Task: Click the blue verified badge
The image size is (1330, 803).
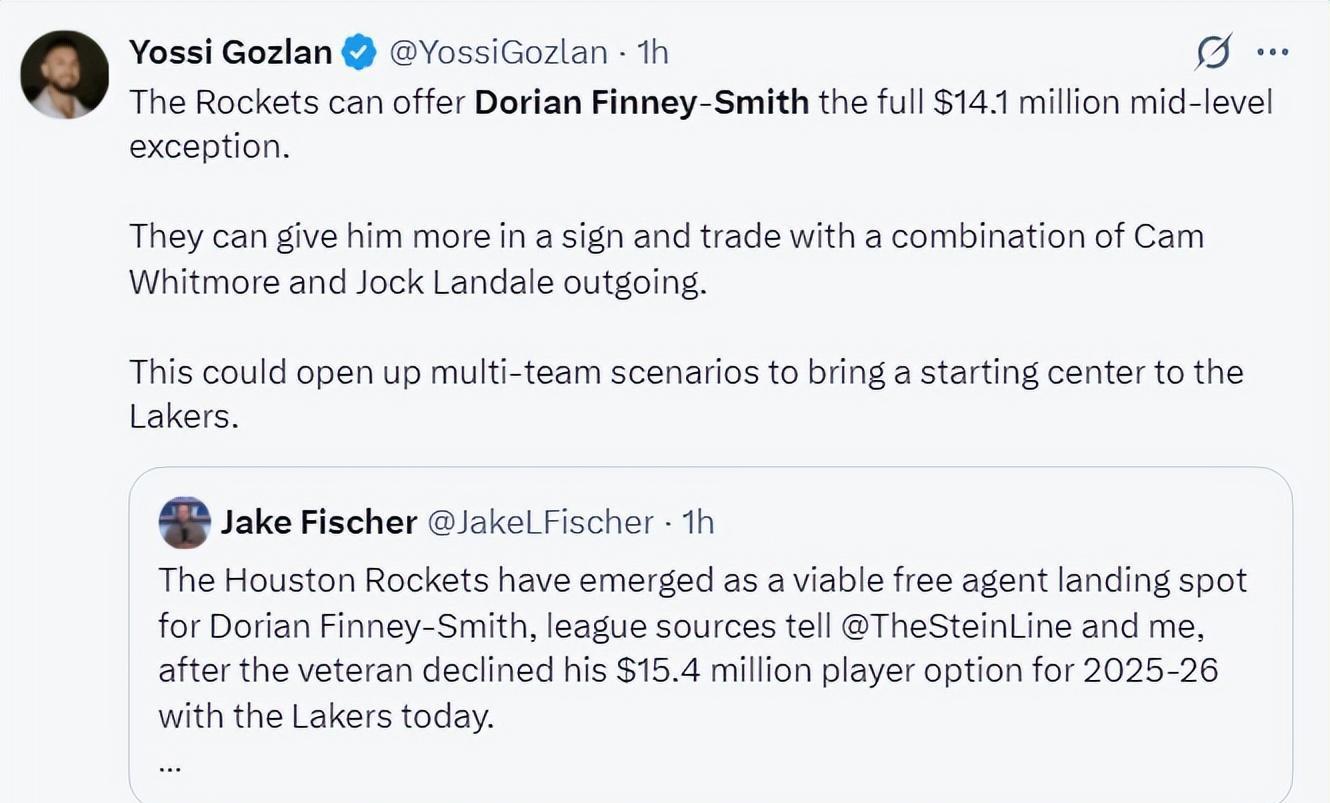Action: coord(359,52)
